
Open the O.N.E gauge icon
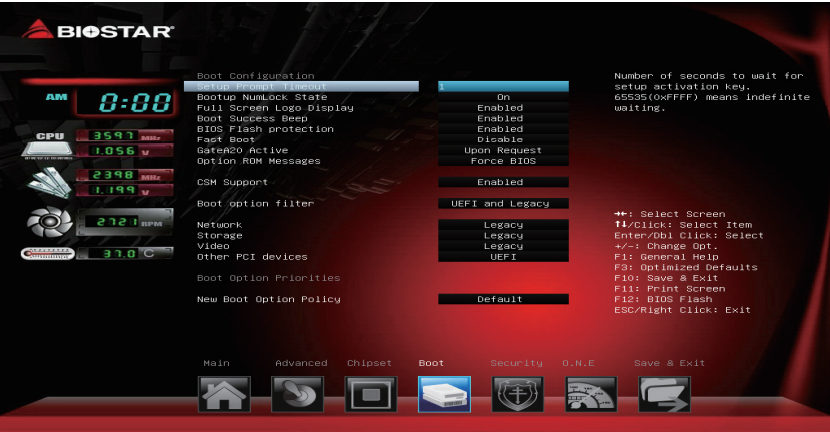(x=591, y=394)
